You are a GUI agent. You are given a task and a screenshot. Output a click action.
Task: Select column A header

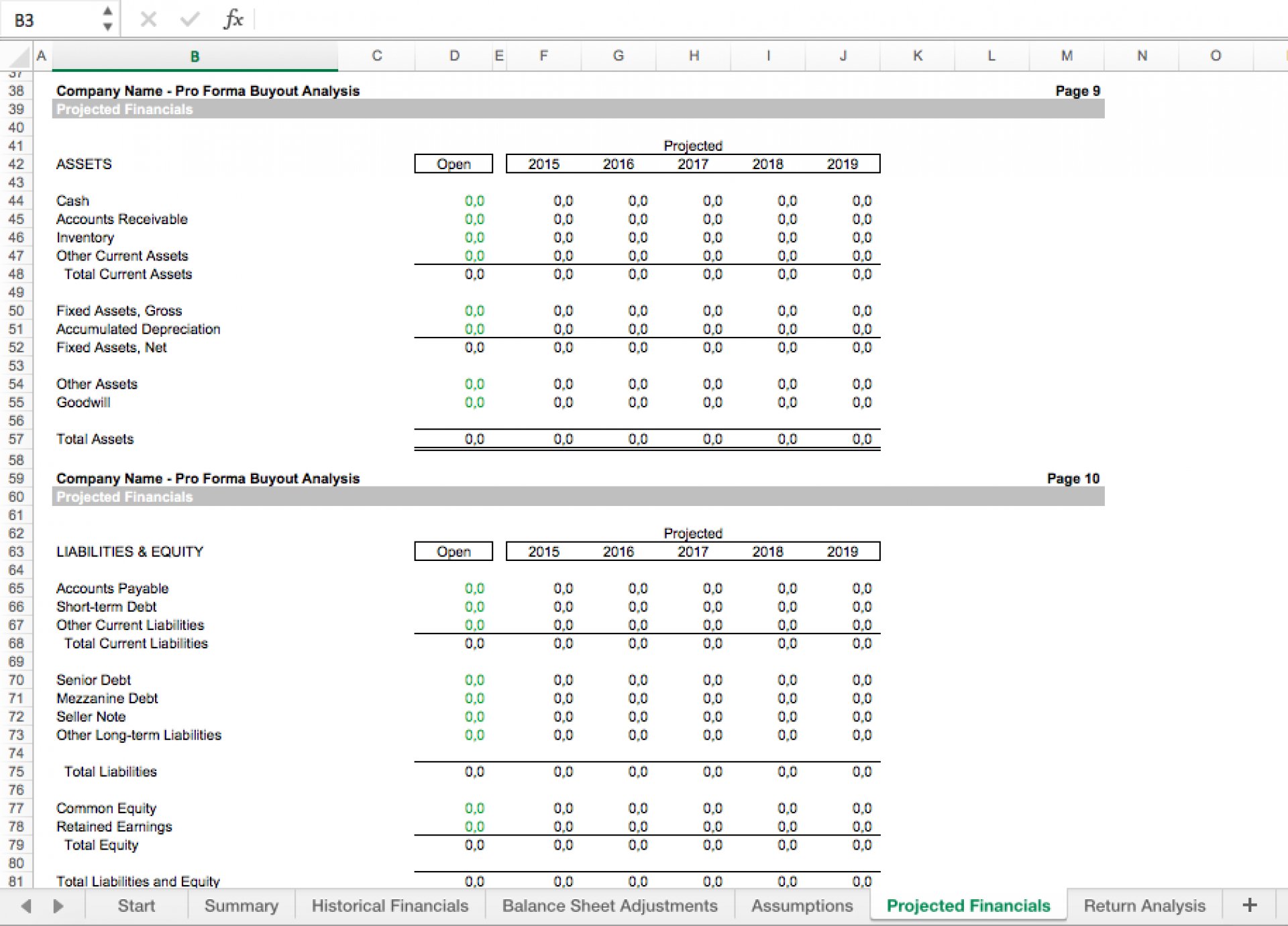click(42, 56)
